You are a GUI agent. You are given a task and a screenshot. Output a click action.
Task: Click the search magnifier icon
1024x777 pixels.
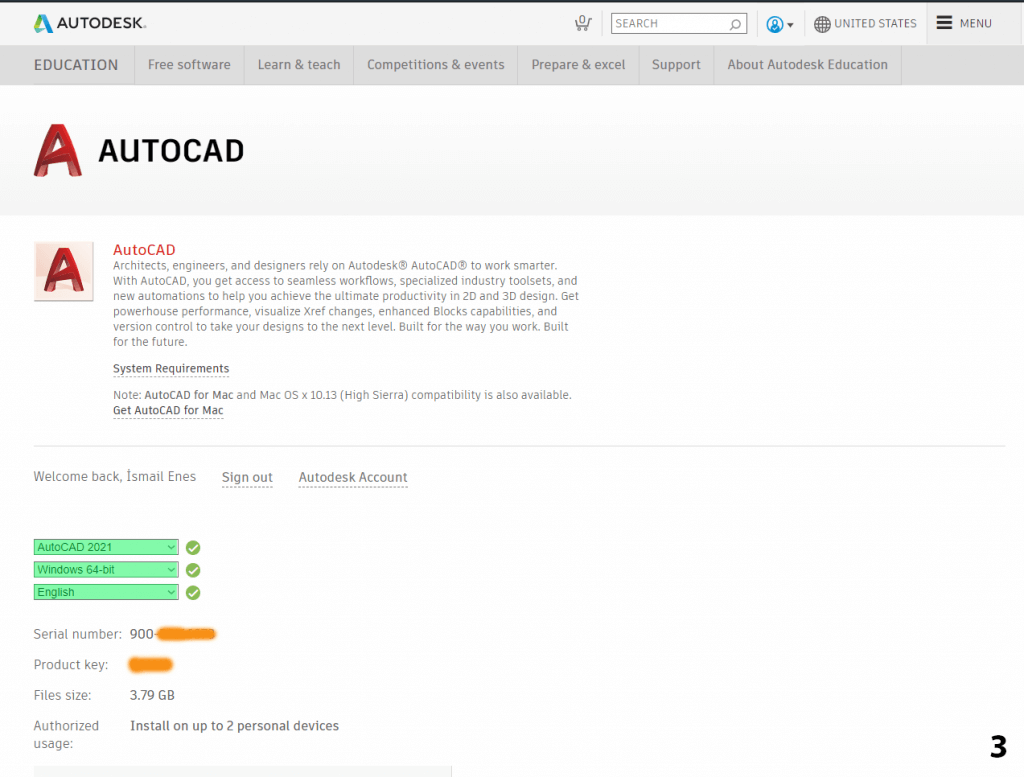(x=733, y=23)
